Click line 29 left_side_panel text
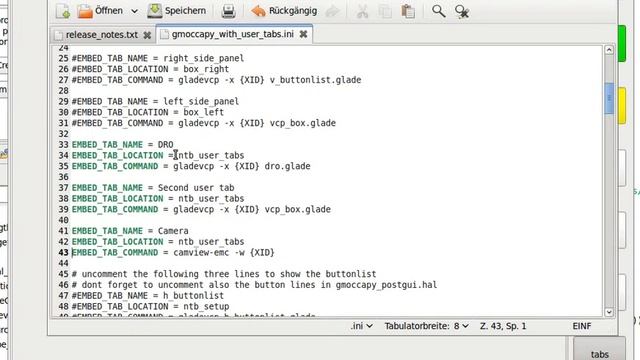This screenshot has width=640, height=360. tap(201, 102)
